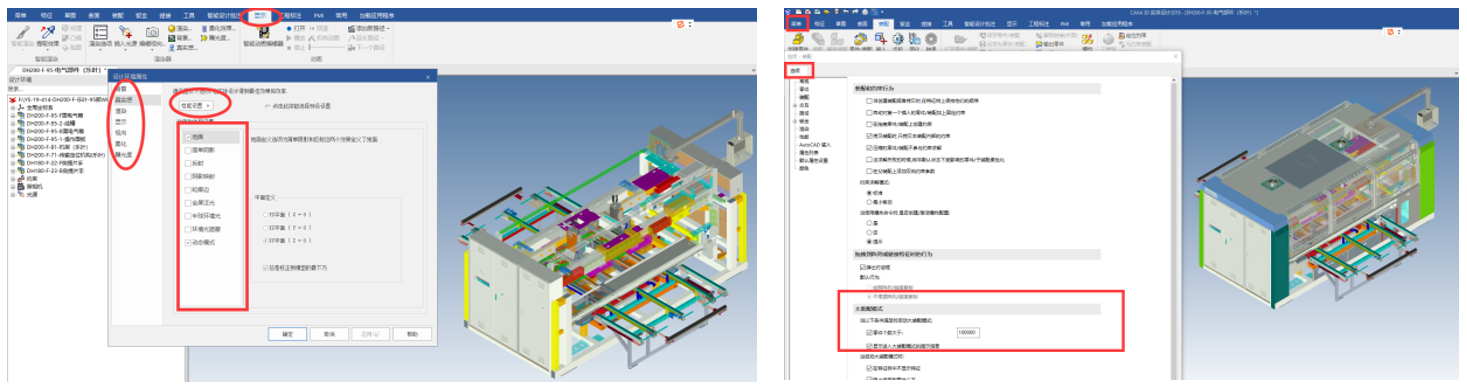Open the 性能设置 dropdown button
Screen dimensions: 1467x392
click(194, 105)
